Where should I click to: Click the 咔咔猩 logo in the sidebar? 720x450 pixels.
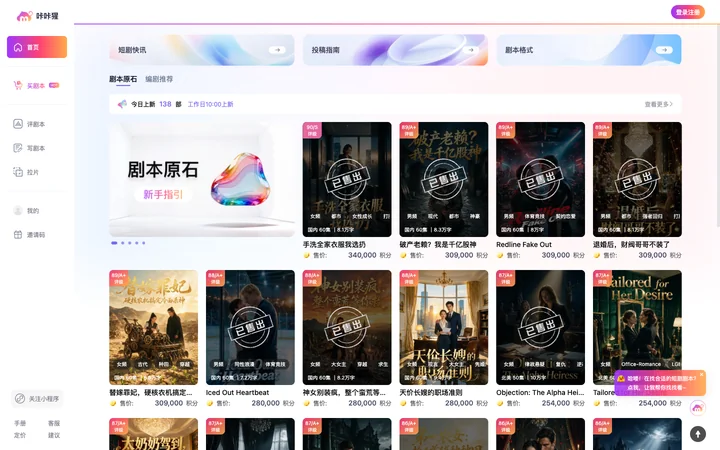(38, 16)
